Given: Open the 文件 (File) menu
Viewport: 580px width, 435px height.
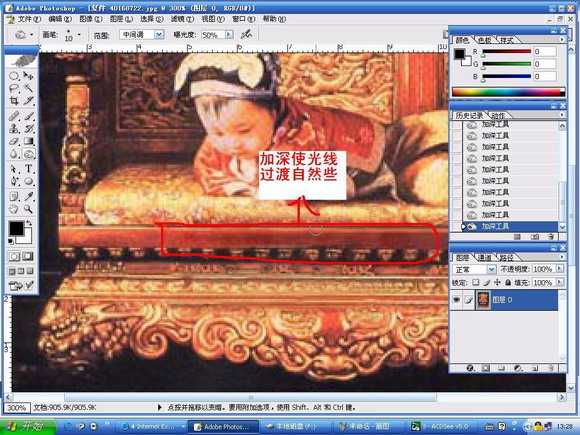Looking at the screenshot, I should tap(29, 19).
